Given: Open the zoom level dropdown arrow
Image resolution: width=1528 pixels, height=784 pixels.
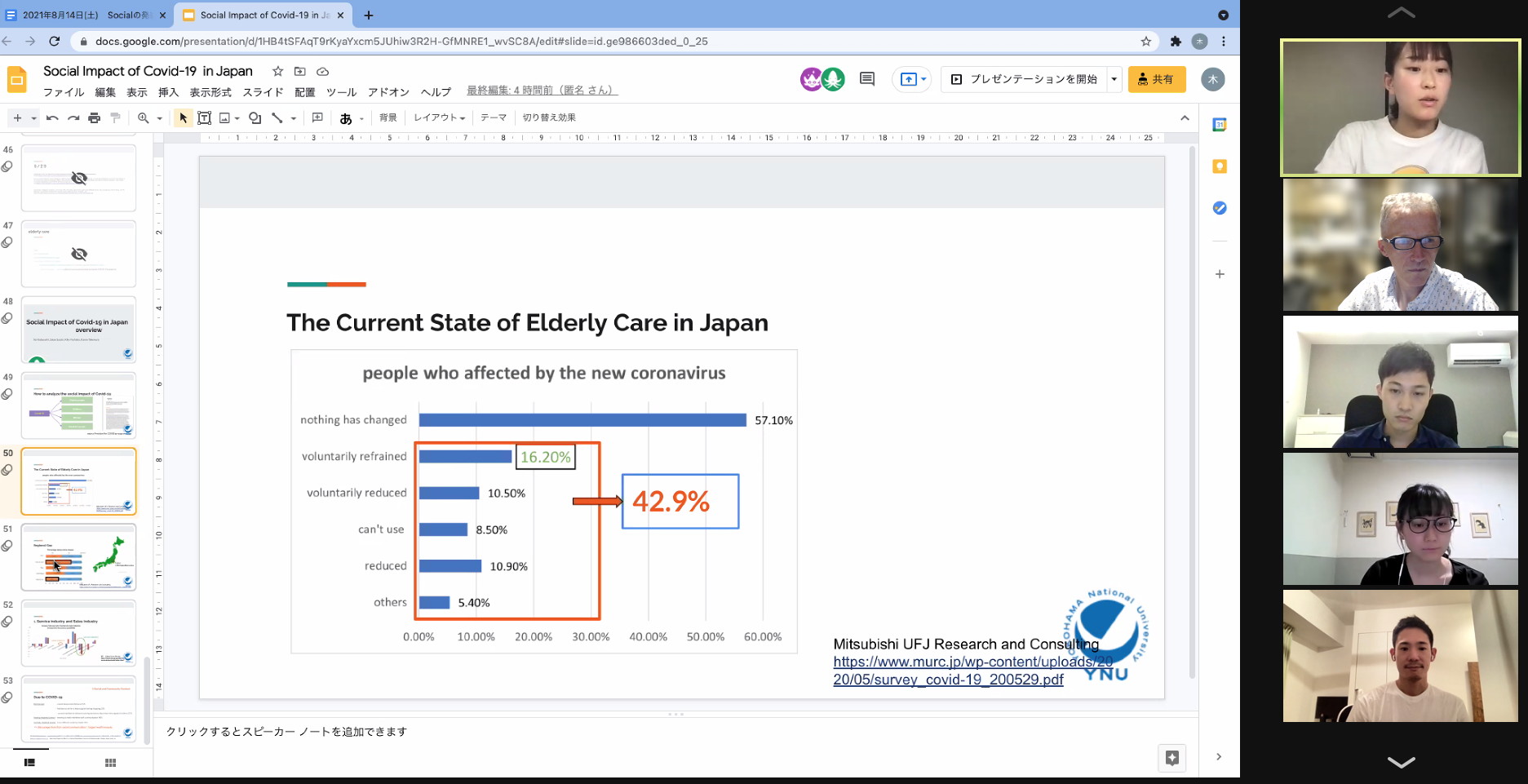Looking at the screenshot, I should (159, 118).
